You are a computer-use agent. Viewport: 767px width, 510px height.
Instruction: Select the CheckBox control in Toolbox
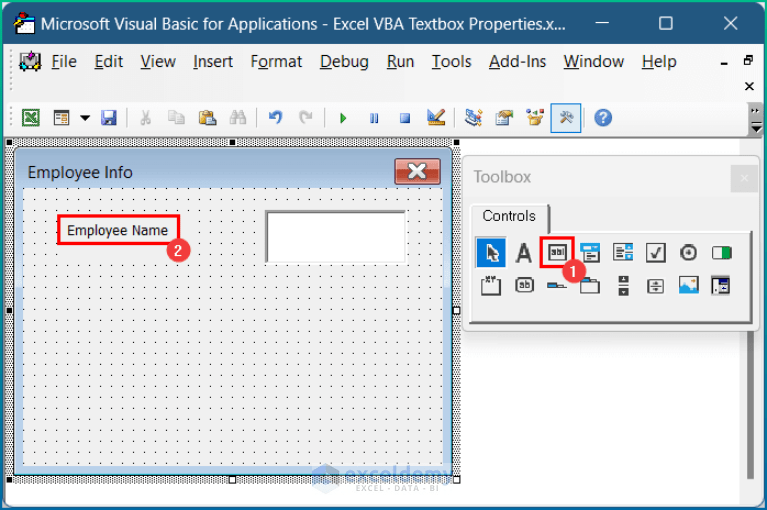(655, 253)
